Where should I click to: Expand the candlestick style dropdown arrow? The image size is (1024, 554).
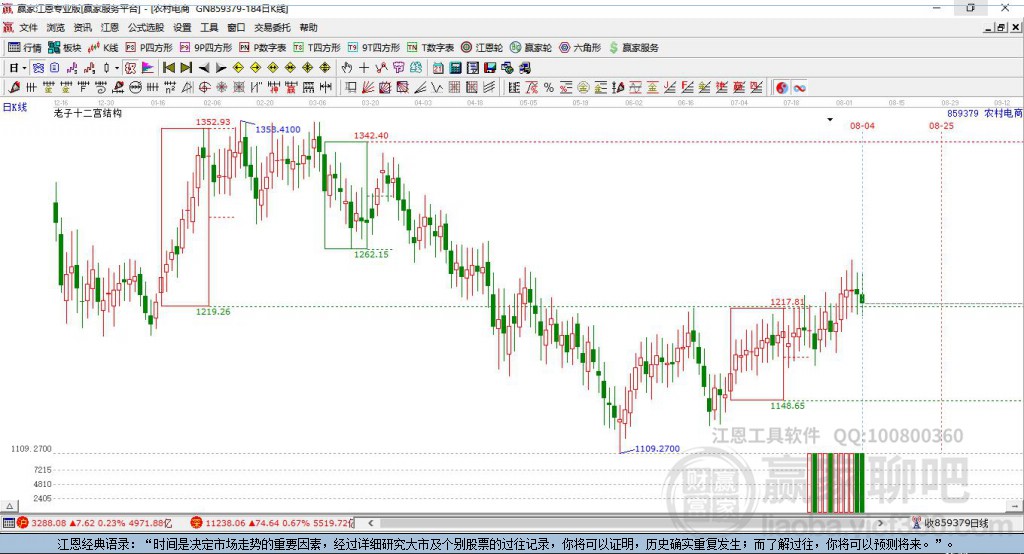coord(117,68)
